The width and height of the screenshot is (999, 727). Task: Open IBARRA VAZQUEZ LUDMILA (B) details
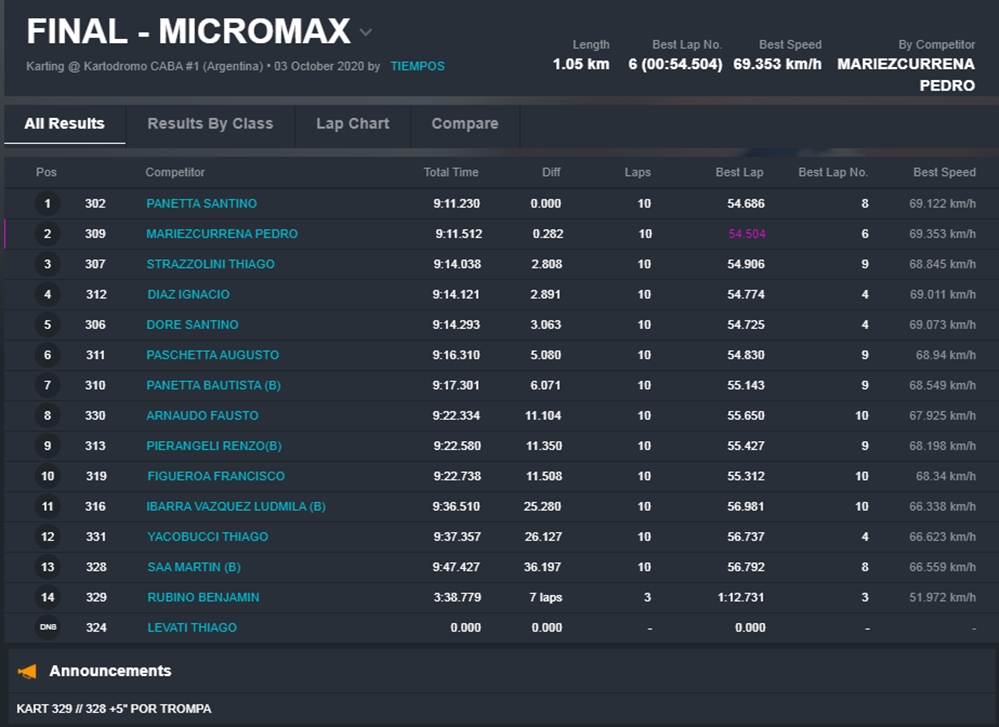pos(235,507)
